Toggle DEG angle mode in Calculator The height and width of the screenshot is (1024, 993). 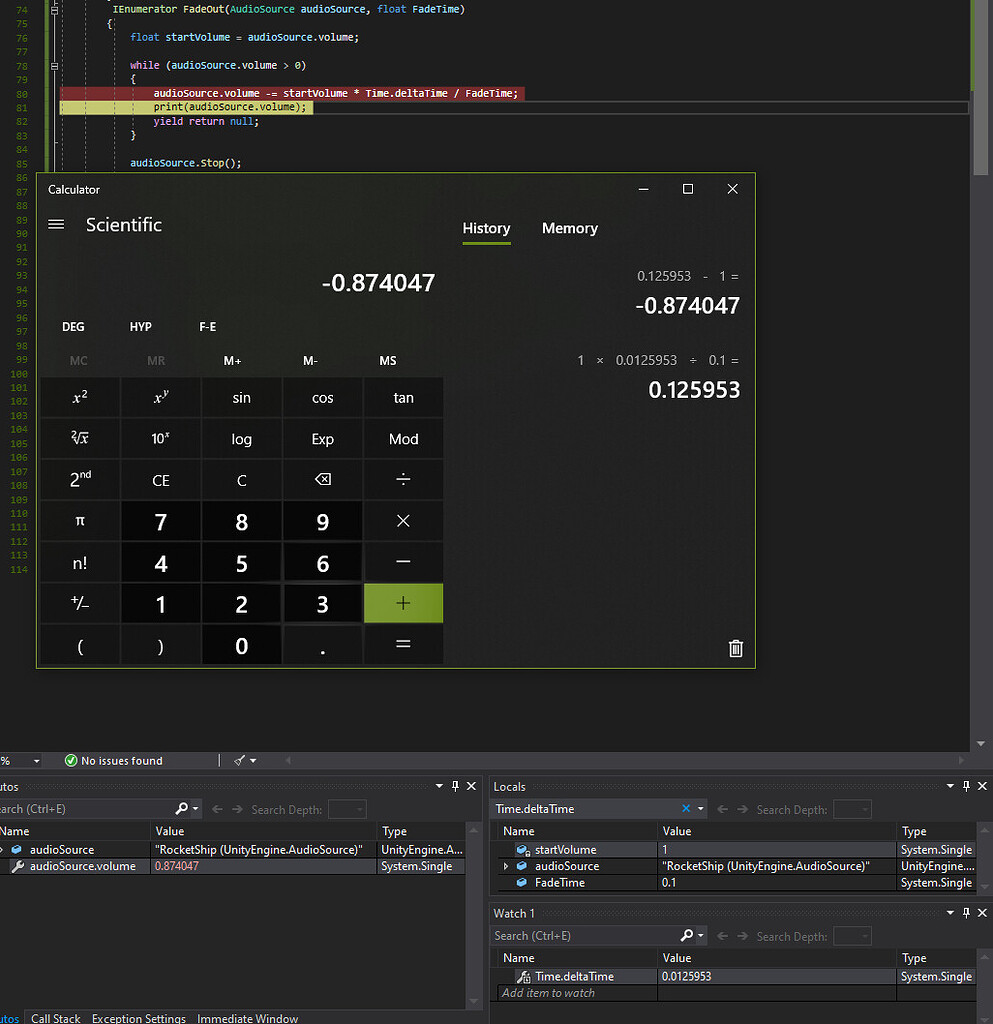point(73,327)
